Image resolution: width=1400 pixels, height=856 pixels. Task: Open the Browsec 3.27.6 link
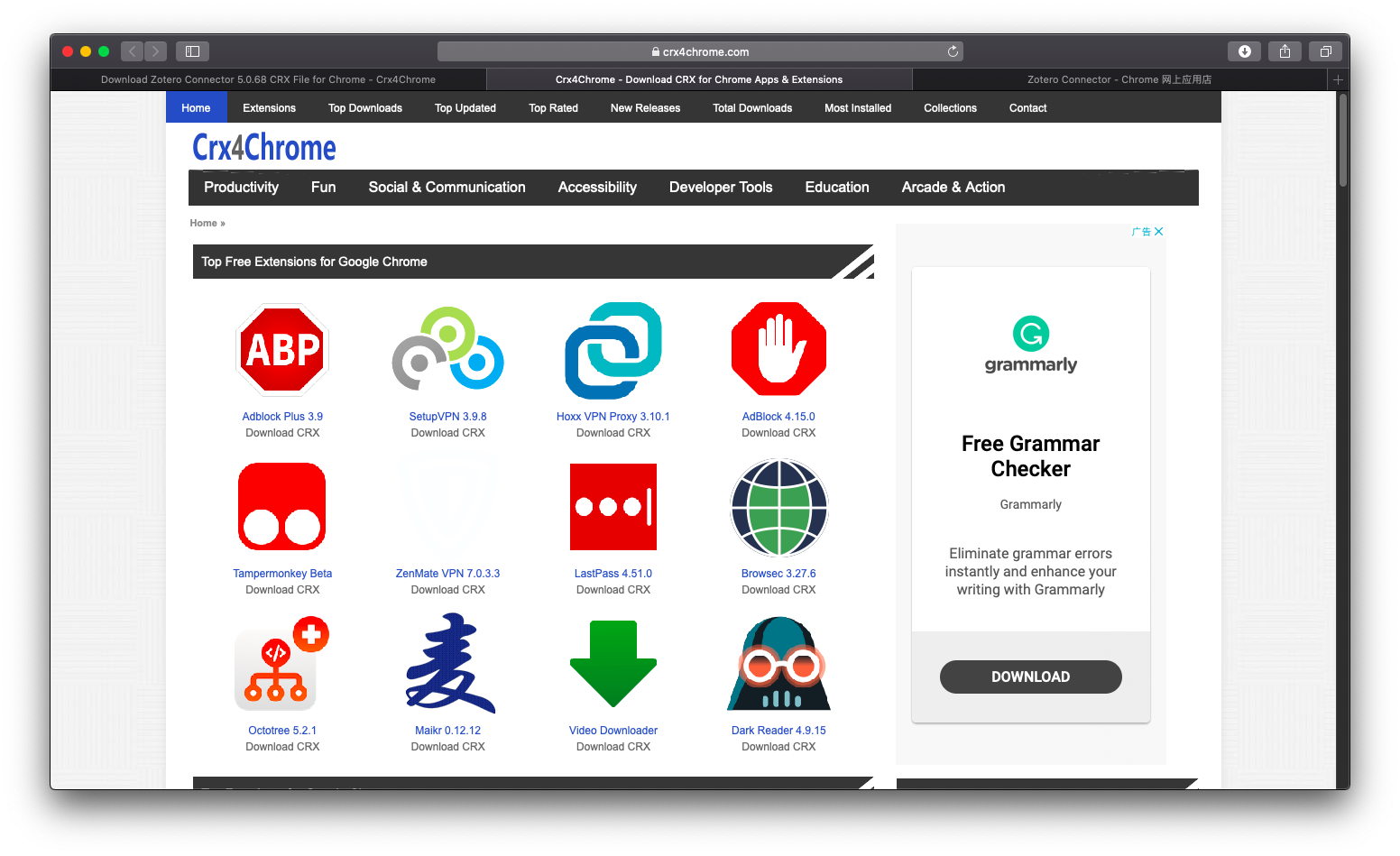(x=778, y=574)
